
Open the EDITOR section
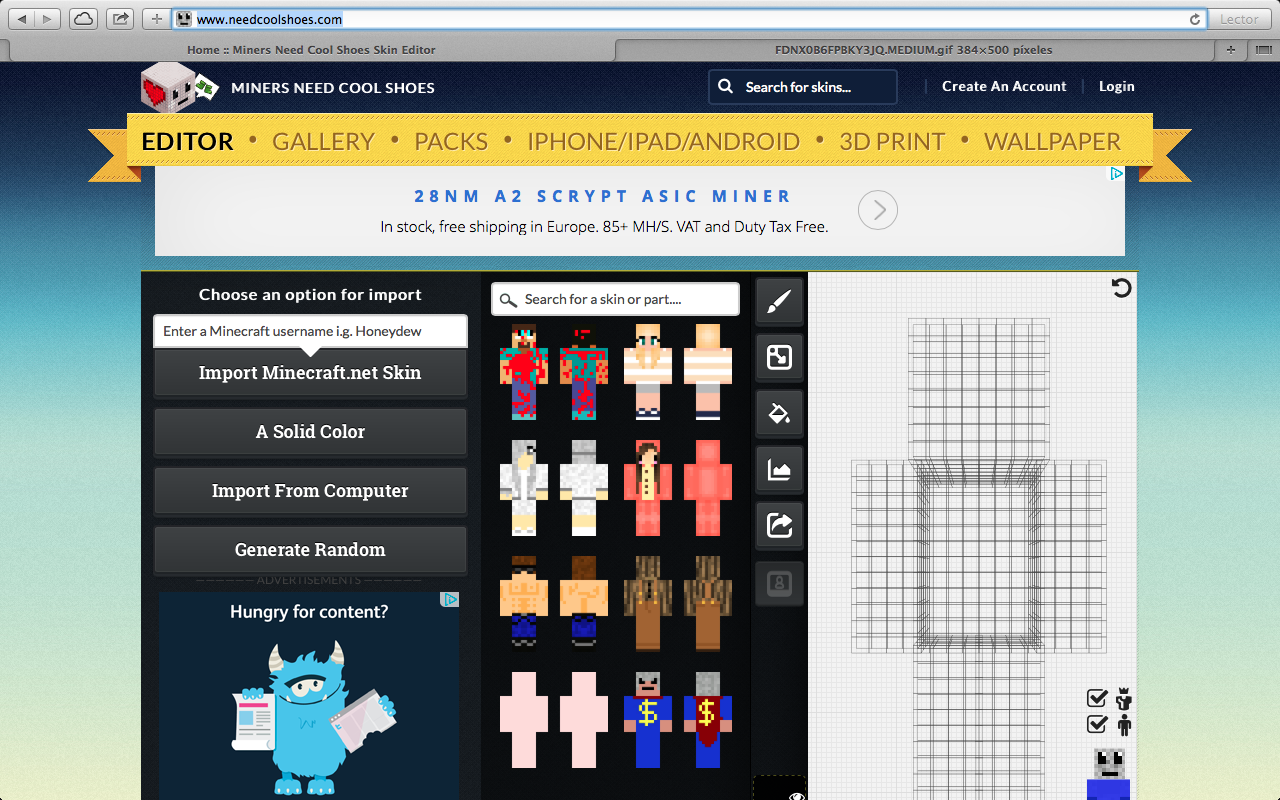(188, 142)
